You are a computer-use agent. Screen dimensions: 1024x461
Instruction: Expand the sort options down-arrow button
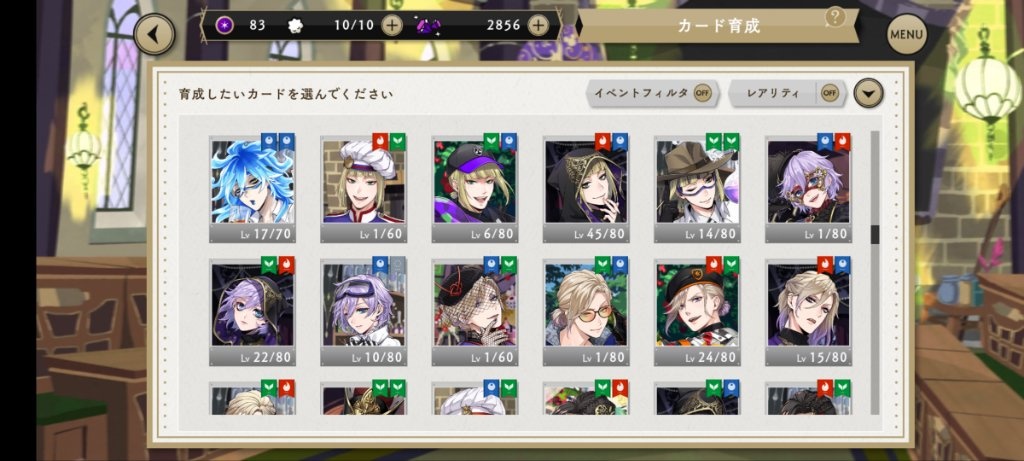point(868,93)
